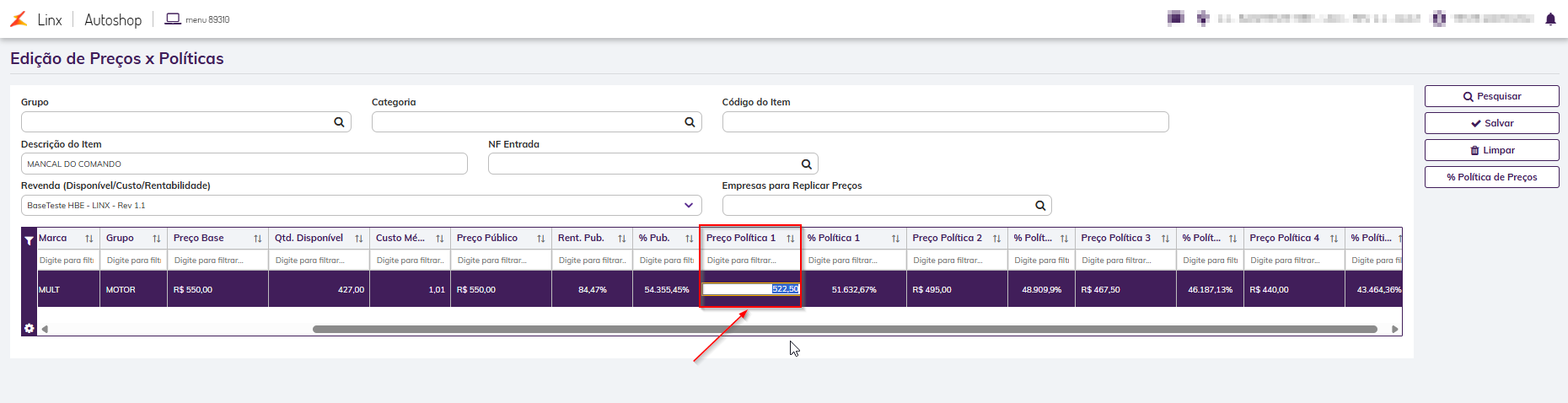Viewport: 1568px width, 403px height.
Task: Open grid settings gear icon
Action: click(x=30, y=328)
